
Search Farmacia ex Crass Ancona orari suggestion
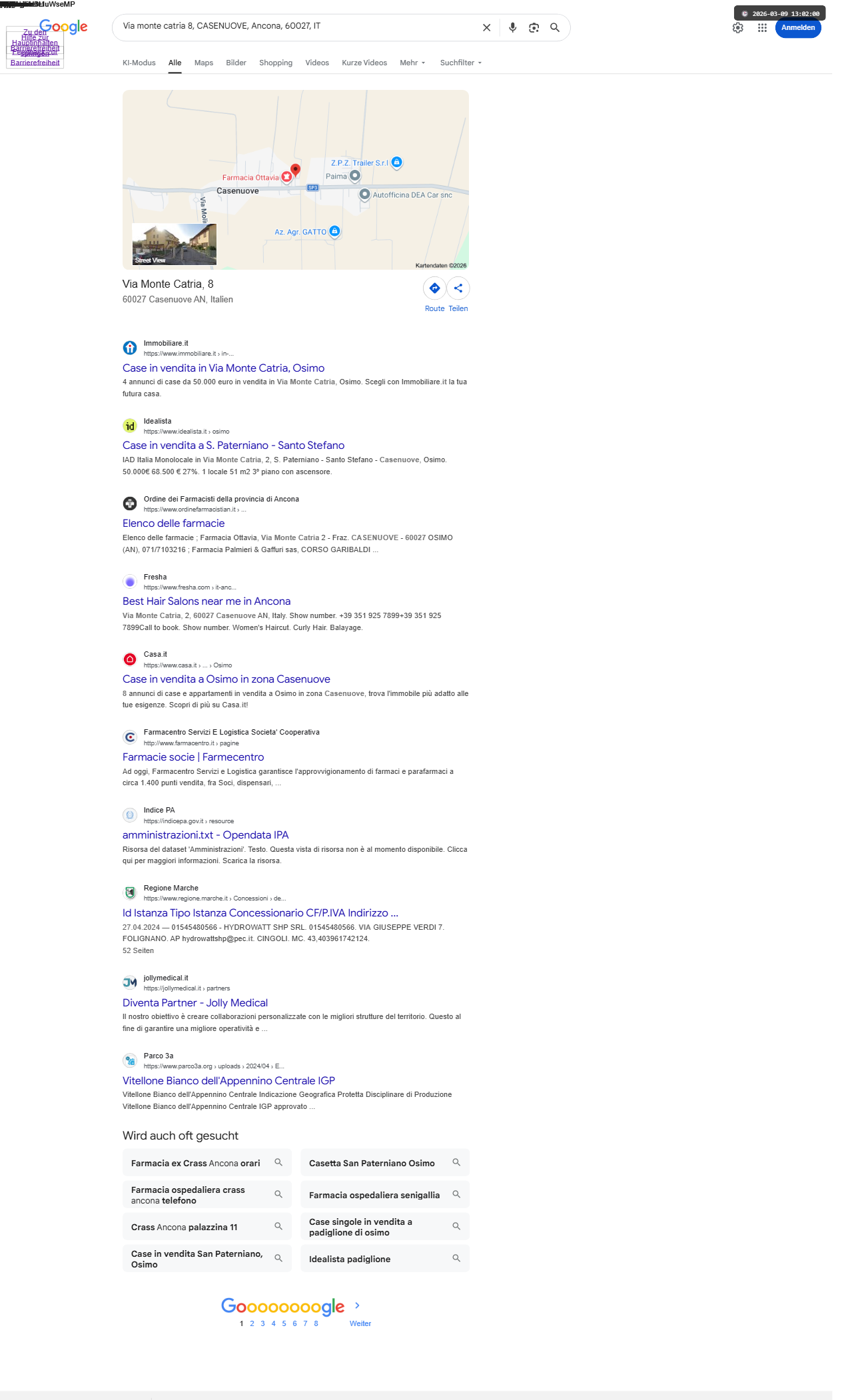pos(207,1163)
